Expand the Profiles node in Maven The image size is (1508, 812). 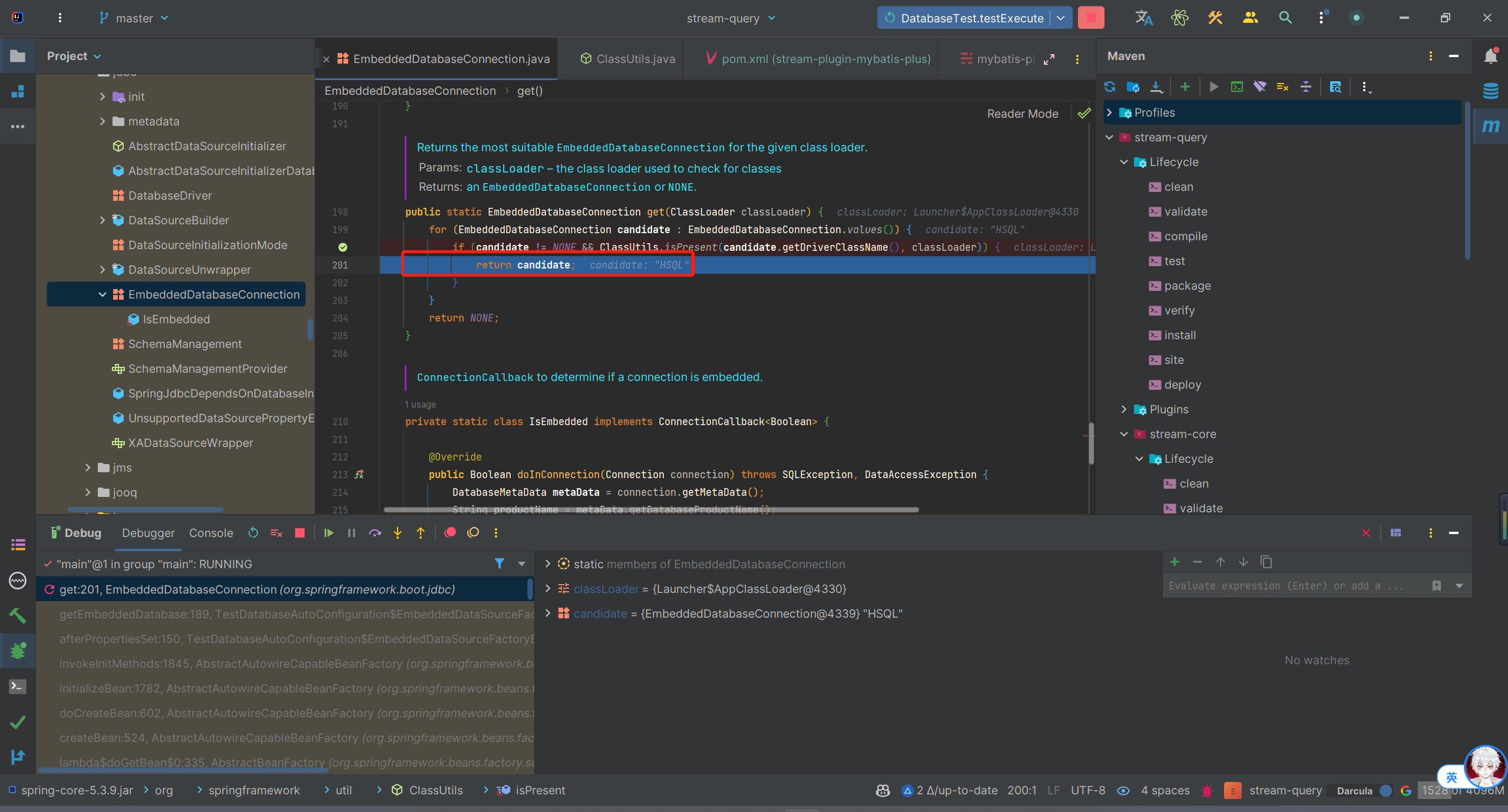tap(1110, 112)
